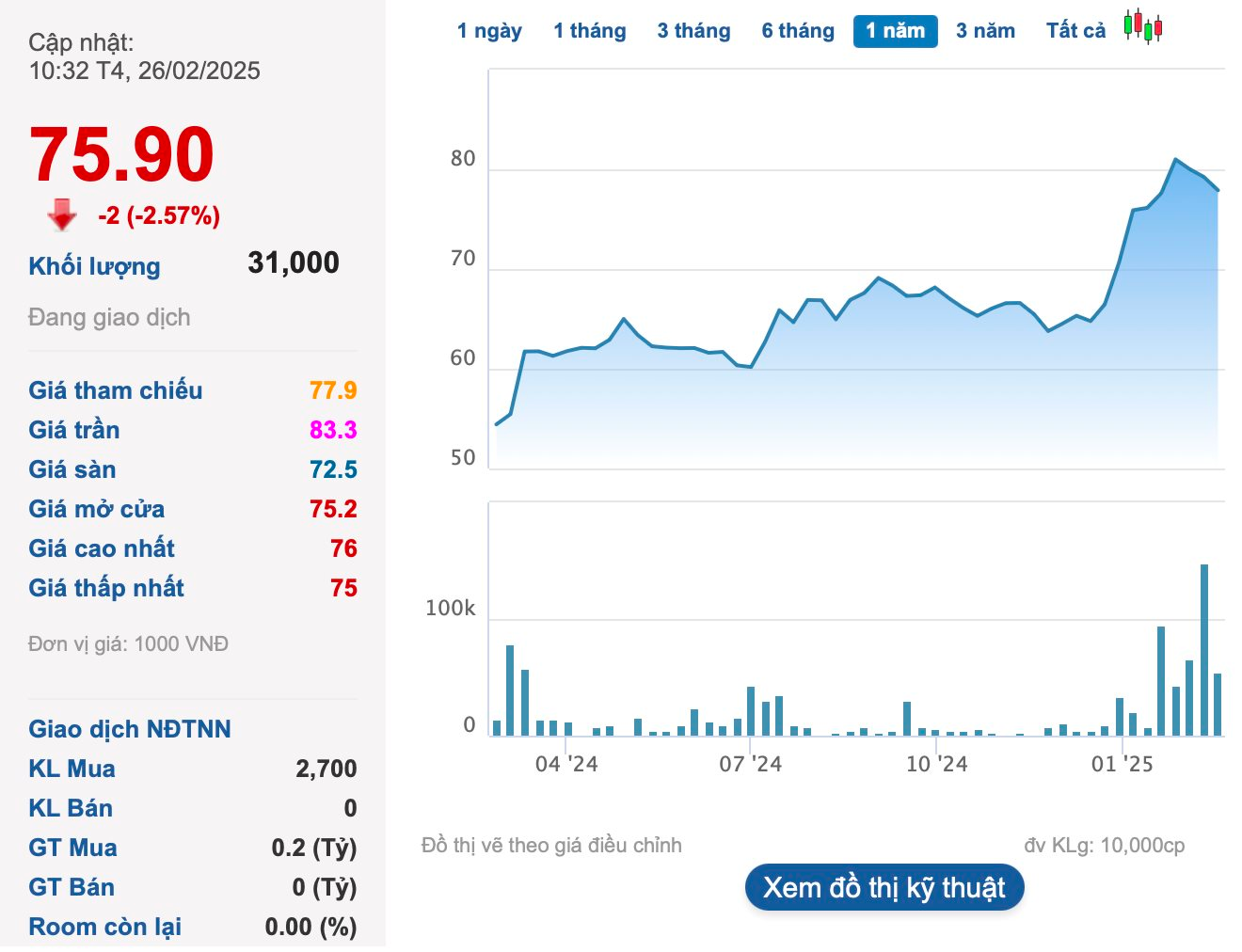This screenshot has height=952, width=1242.
Task: Show the Tất cả full history range
Action: [1075, 31]
